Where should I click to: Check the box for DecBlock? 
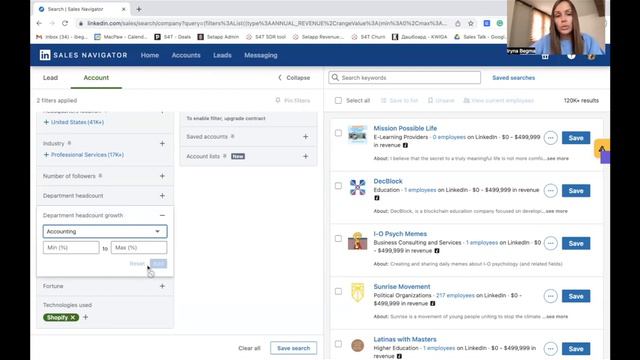[x=338, y=186]
